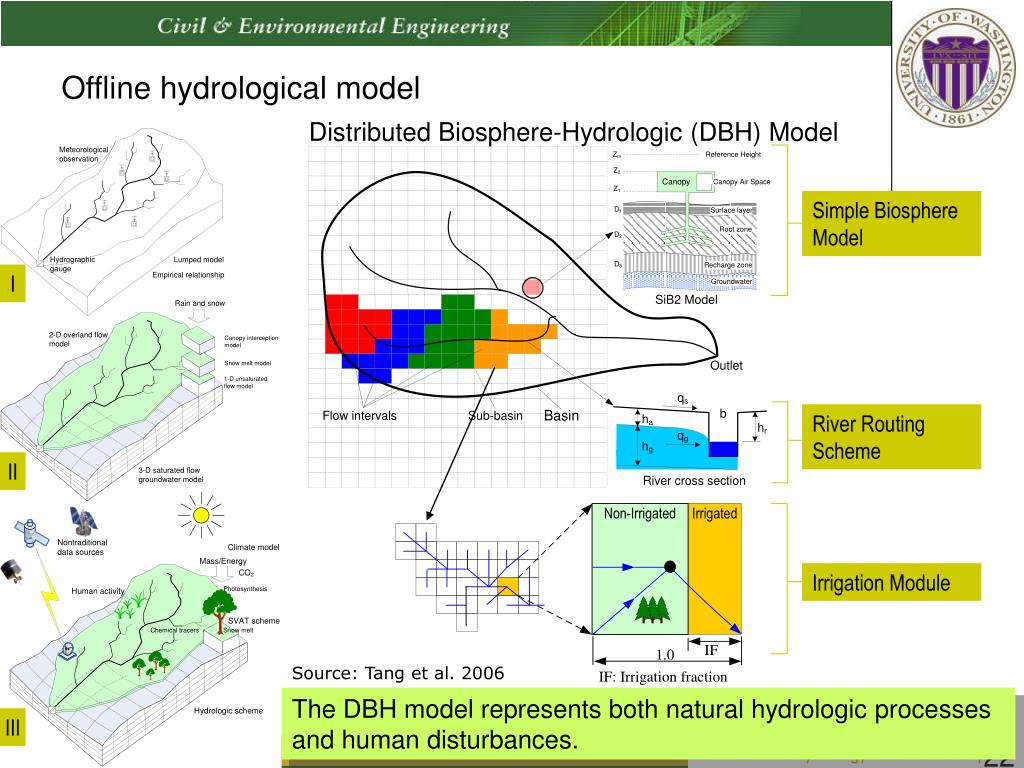Click the yellow sun icon
The width and height of the screenshot is (1024, 768).
[x=201, y=515]
